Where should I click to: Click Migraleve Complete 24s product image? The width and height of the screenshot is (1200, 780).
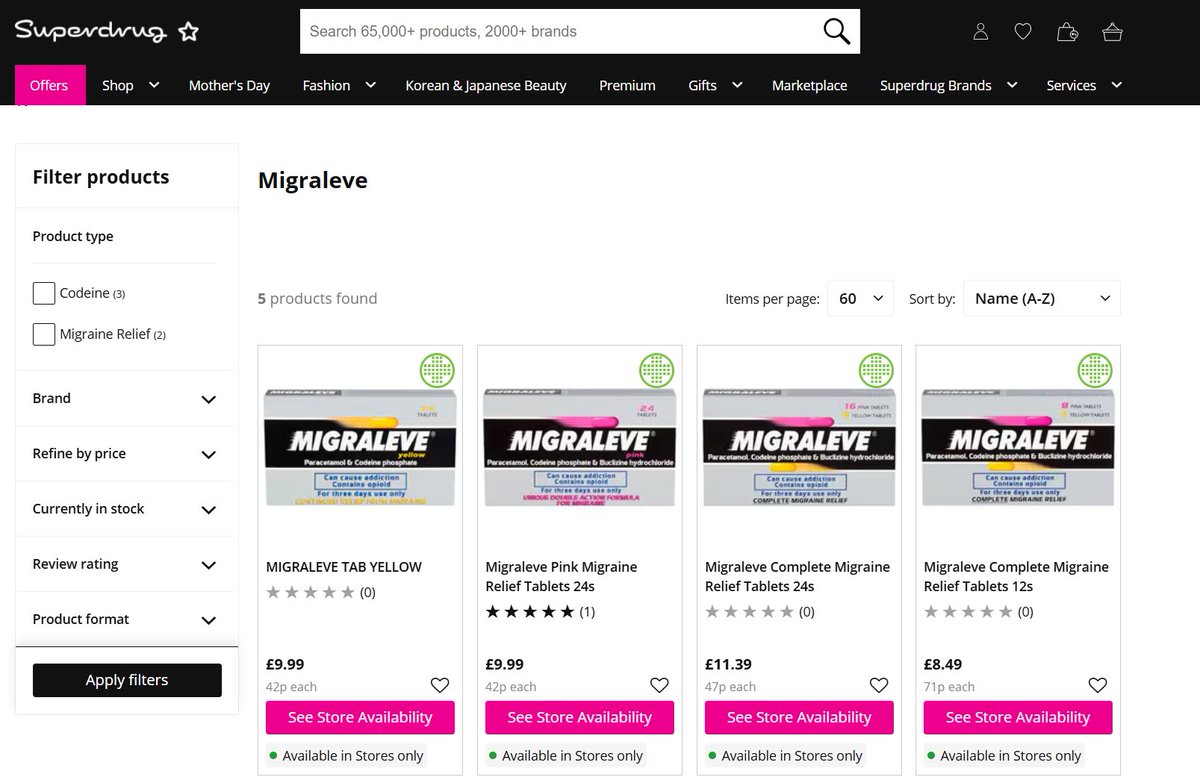pyautogui.click(x=799, y=447)
